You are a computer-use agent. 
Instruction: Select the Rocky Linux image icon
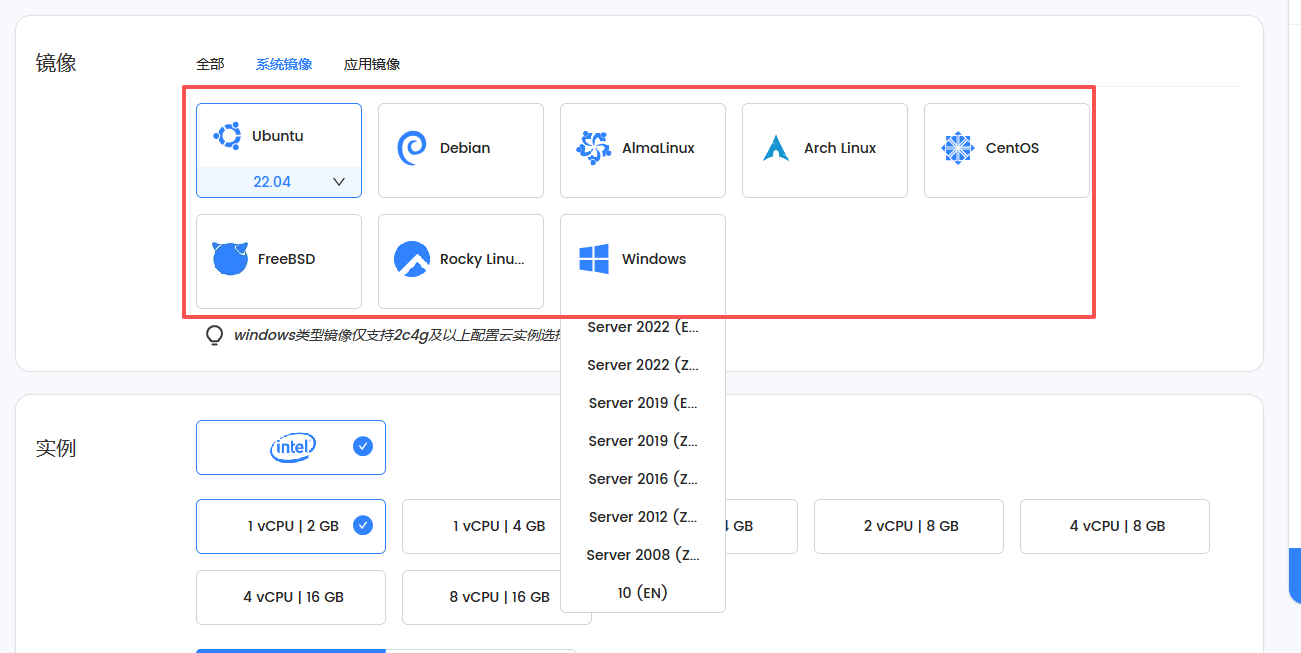(411, 258)
